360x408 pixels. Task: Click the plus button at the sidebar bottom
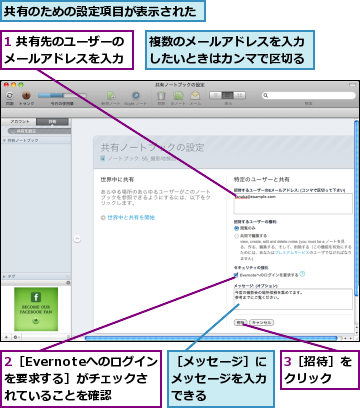pos(6,337)
